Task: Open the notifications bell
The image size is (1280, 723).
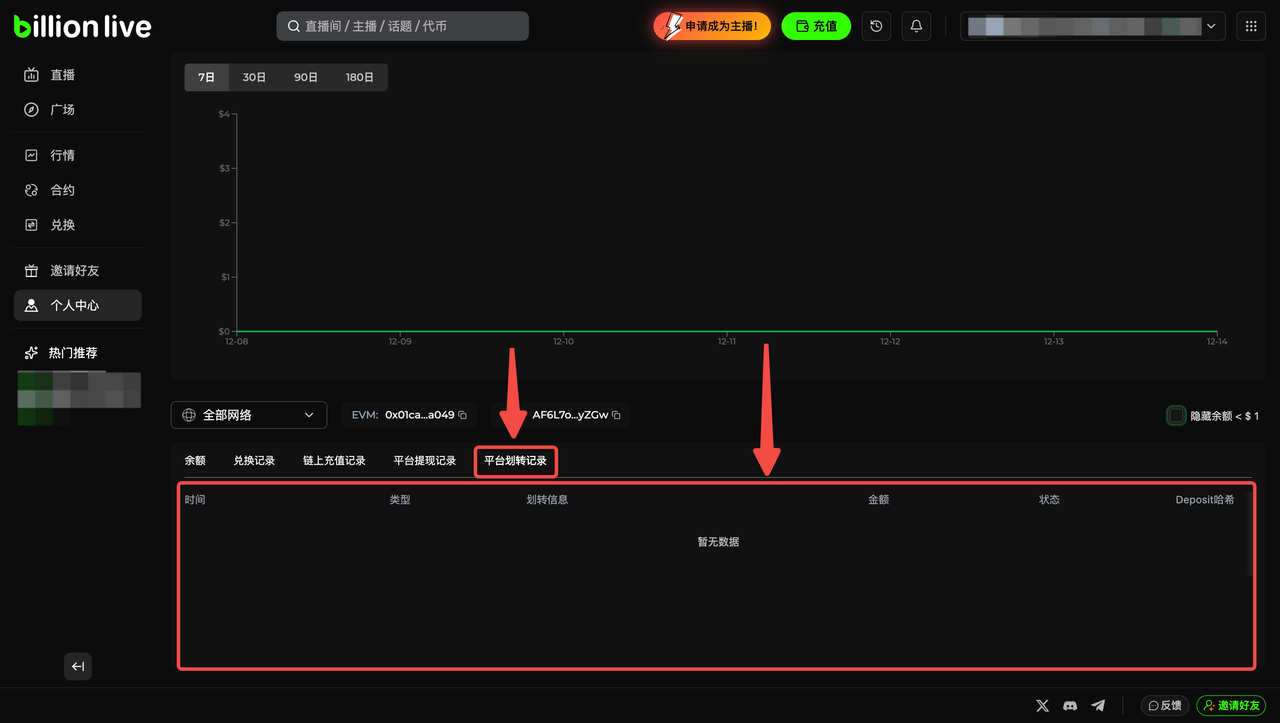Action: pos(916,26)
